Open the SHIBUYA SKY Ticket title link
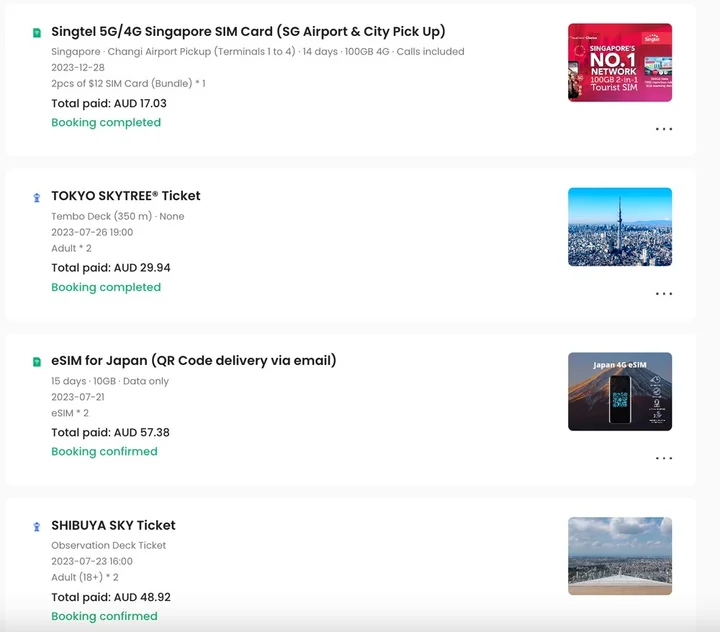 point(113,525)
